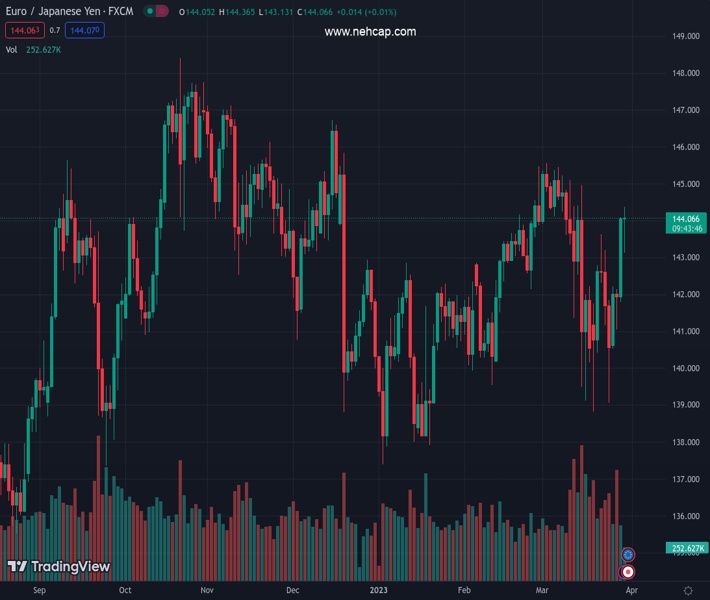Click the 140.000 price axis label
Screen dimensions: 710x600
(x=685, y=368)
